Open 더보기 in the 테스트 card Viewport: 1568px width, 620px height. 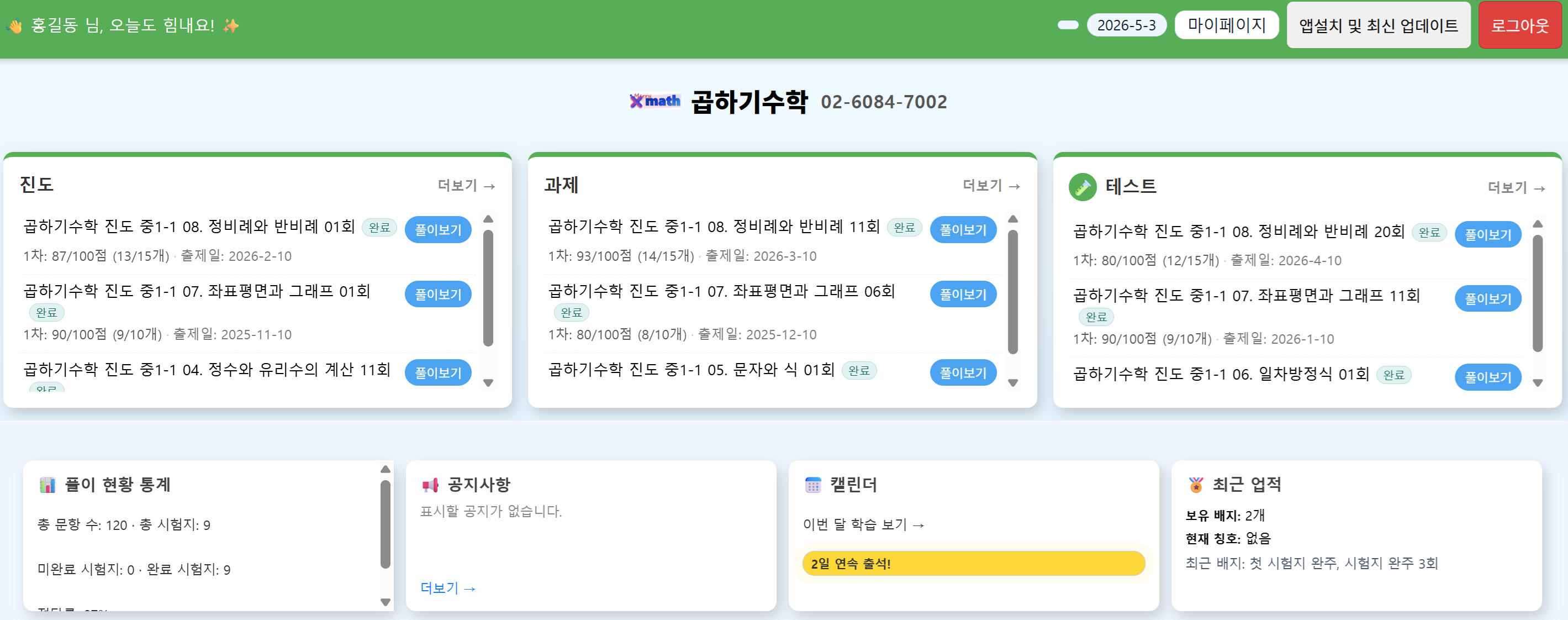point(1516,187)
